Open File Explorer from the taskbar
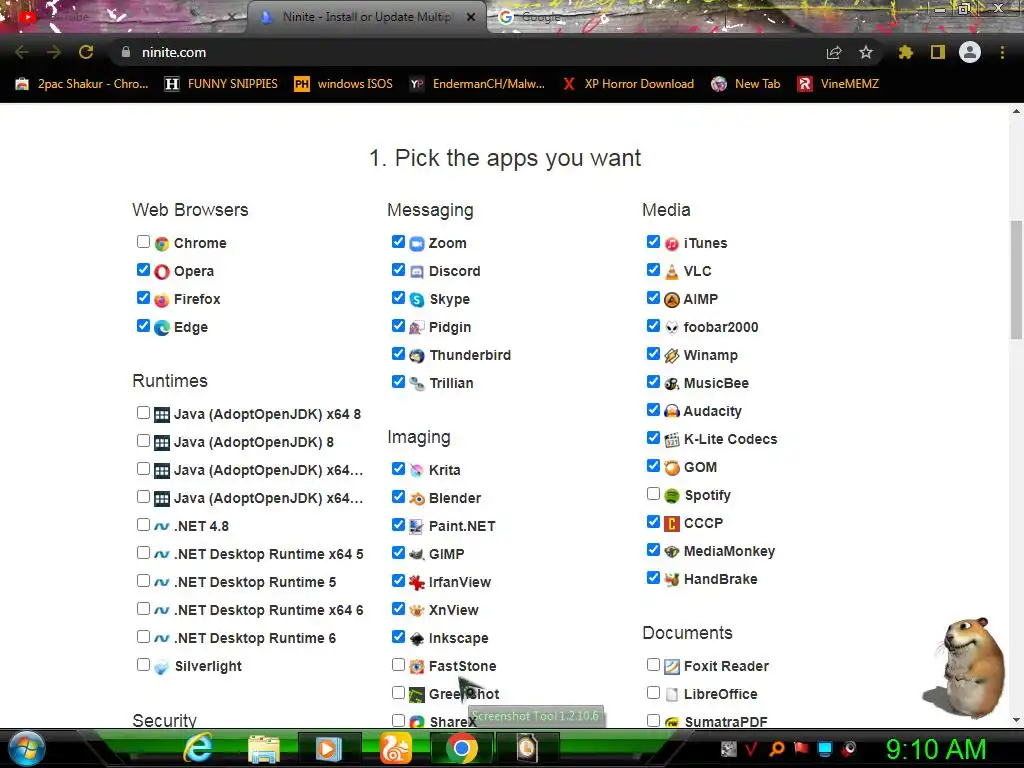 tap(264, 749)
